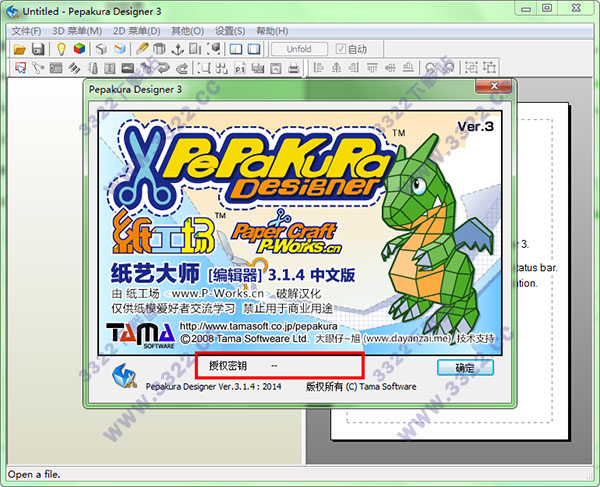
Task: Click the text tool I icon
Action: pyautogui.click(x=110, y=68)
